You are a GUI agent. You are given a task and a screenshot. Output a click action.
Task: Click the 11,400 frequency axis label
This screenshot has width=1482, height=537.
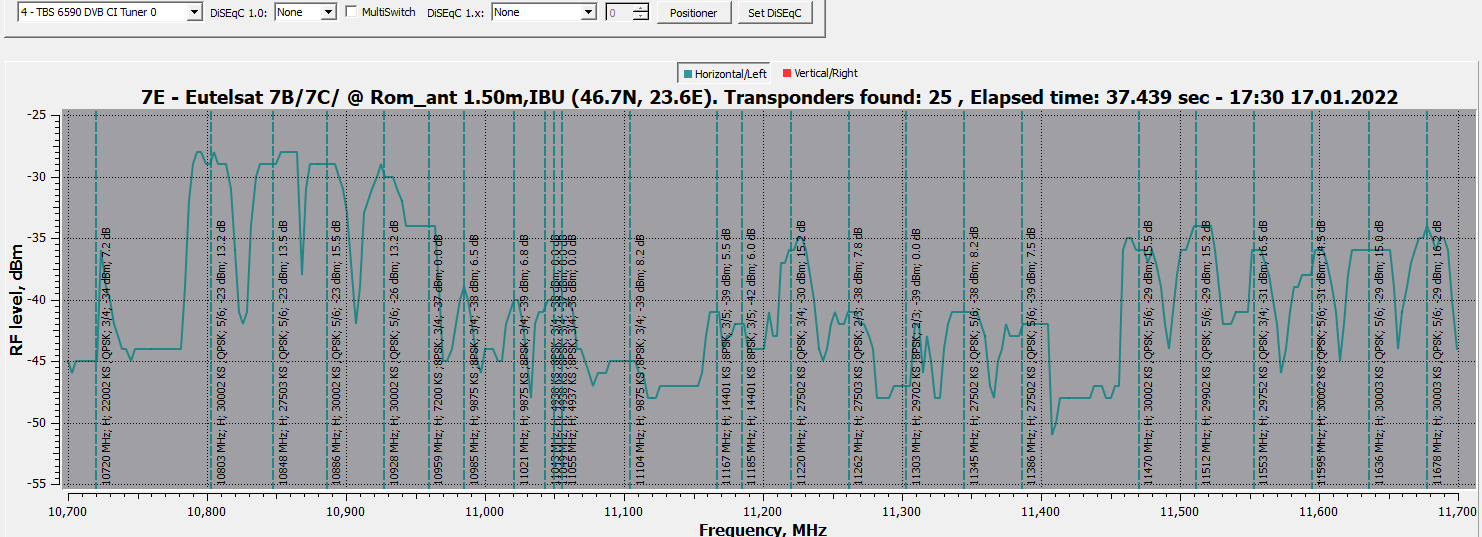point(1041,510)
